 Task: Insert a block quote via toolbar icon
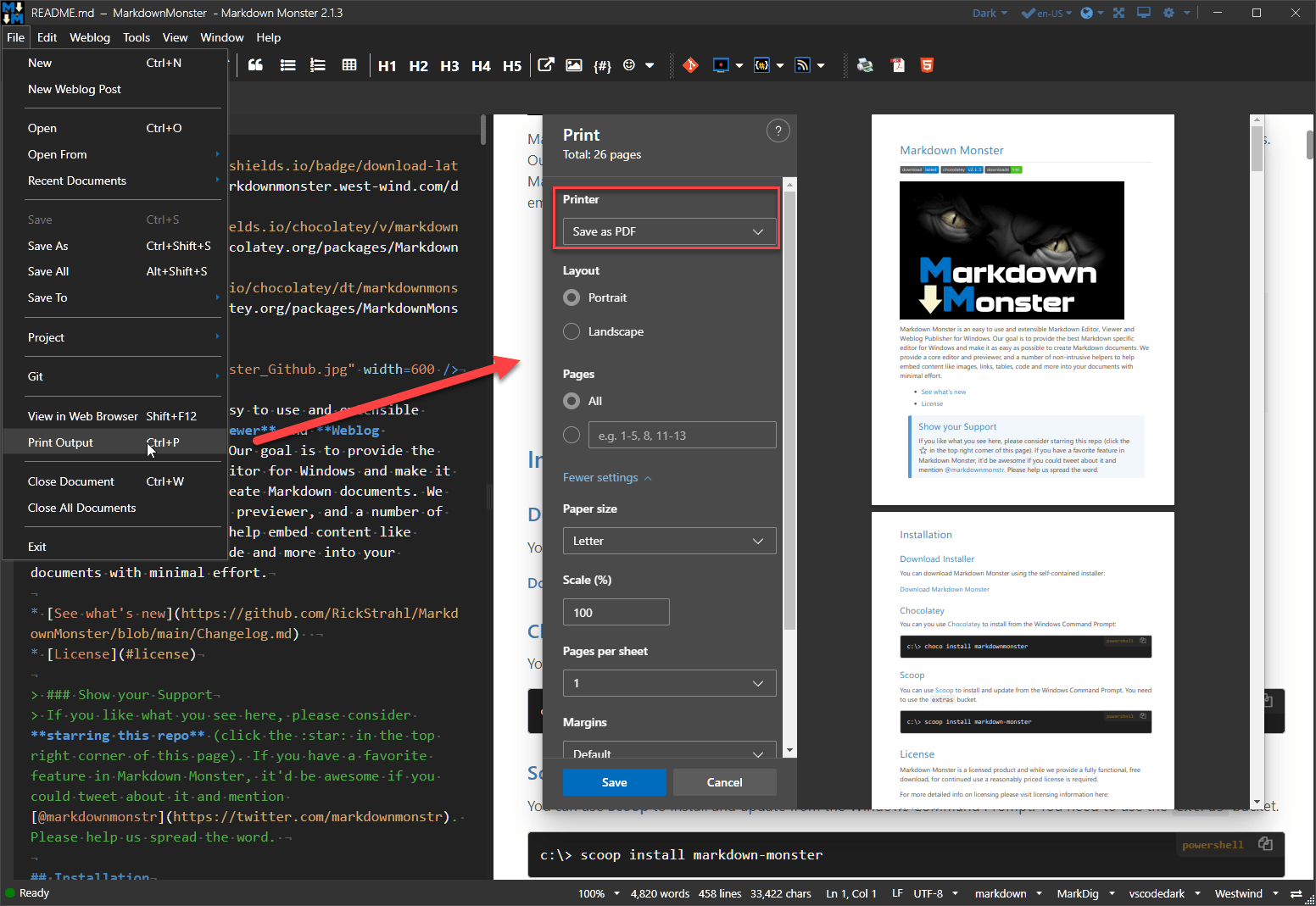tap(255, 65)
